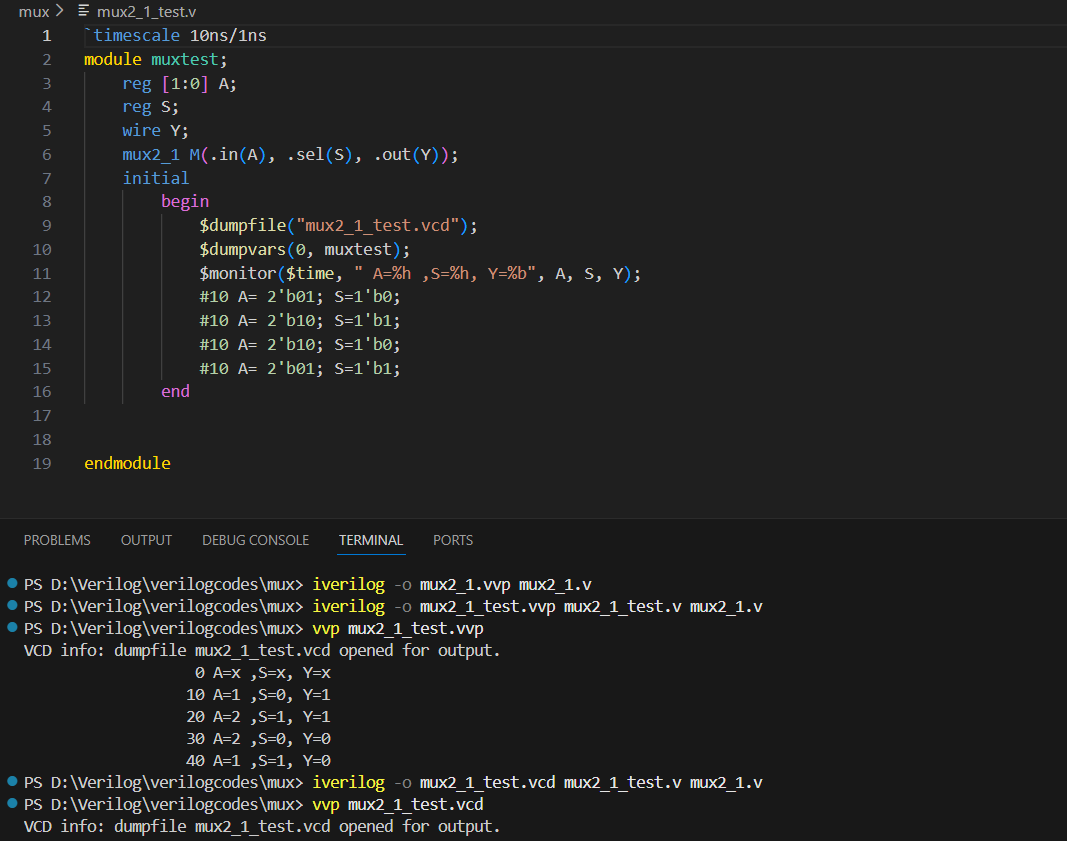Click the blue dot beside 'iverilog -o mux2_1_test.vcd' command
The width and height of the screenshot is (1067, 841).
point(12,781)
